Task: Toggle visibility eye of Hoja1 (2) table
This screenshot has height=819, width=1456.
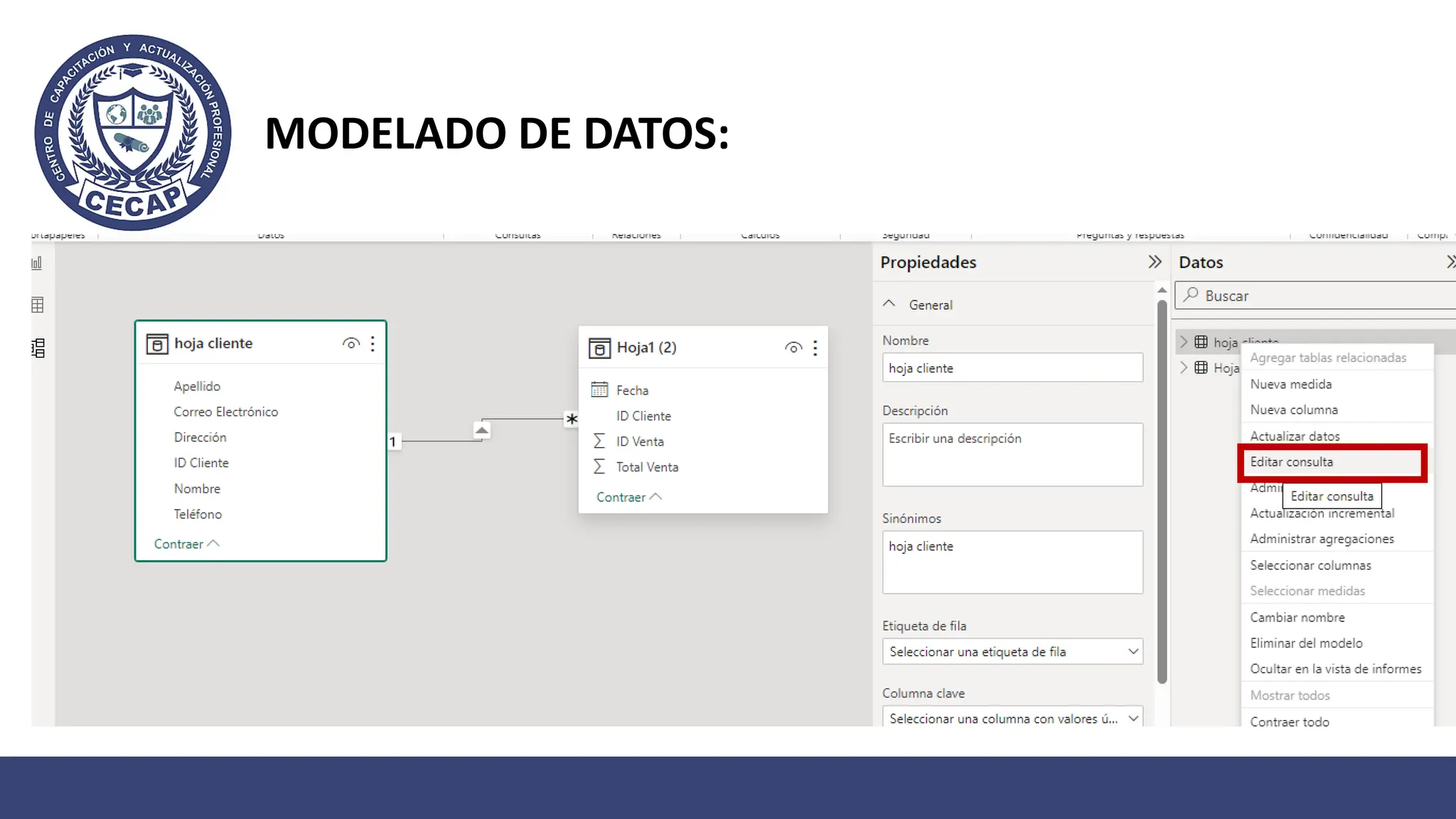Action: [793, 348]
